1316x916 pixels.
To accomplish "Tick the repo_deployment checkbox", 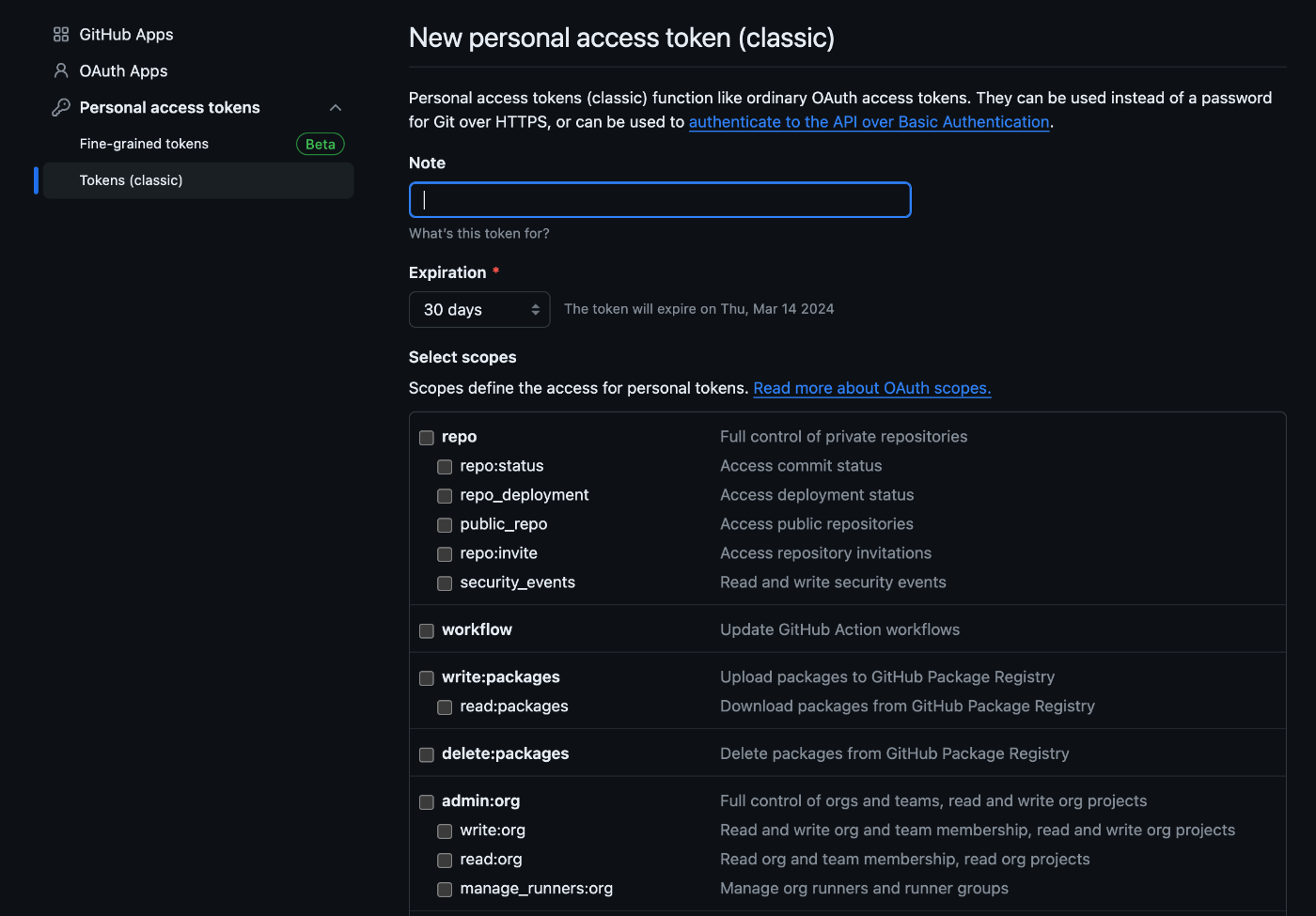I will tap(445, 496).
